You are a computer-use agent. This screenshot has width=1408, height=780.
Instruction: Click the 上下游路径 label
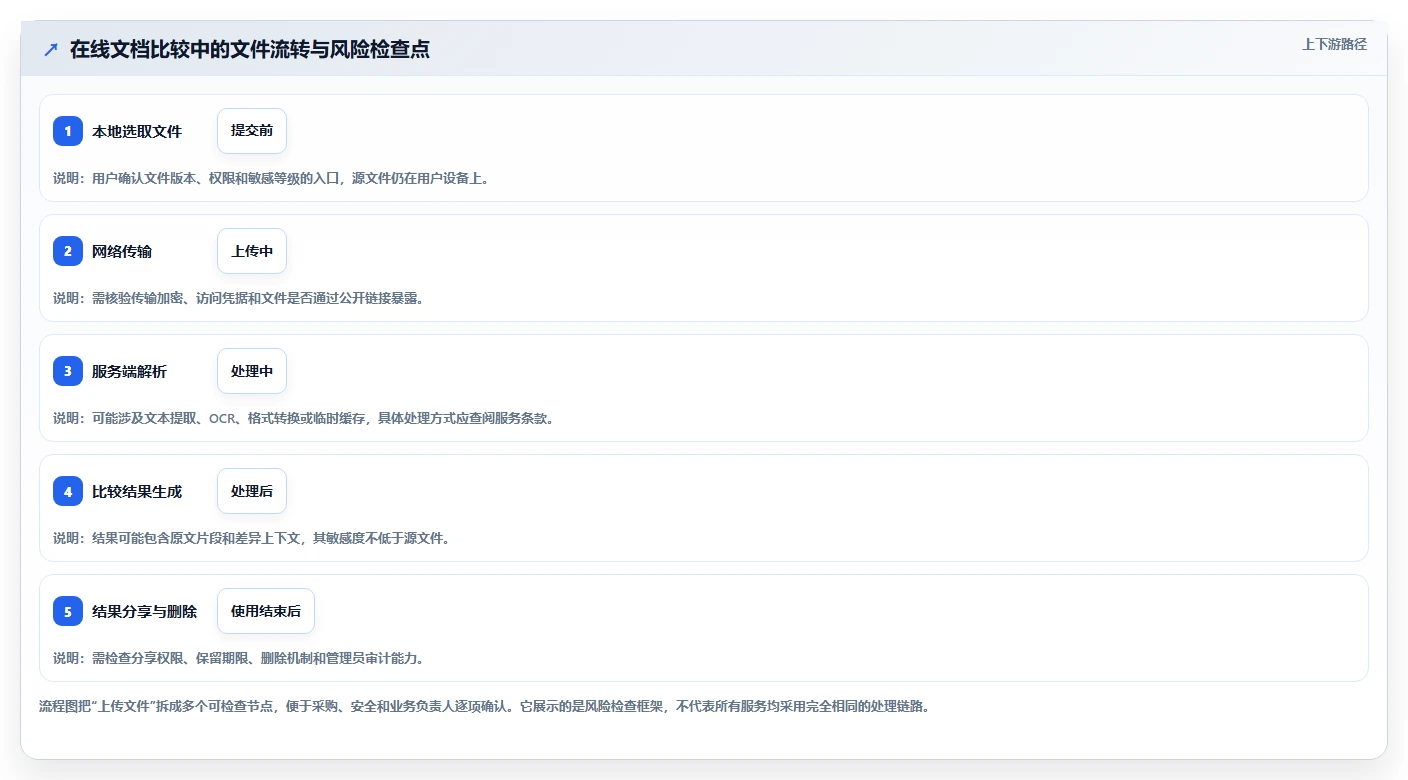pos(1334,44)
